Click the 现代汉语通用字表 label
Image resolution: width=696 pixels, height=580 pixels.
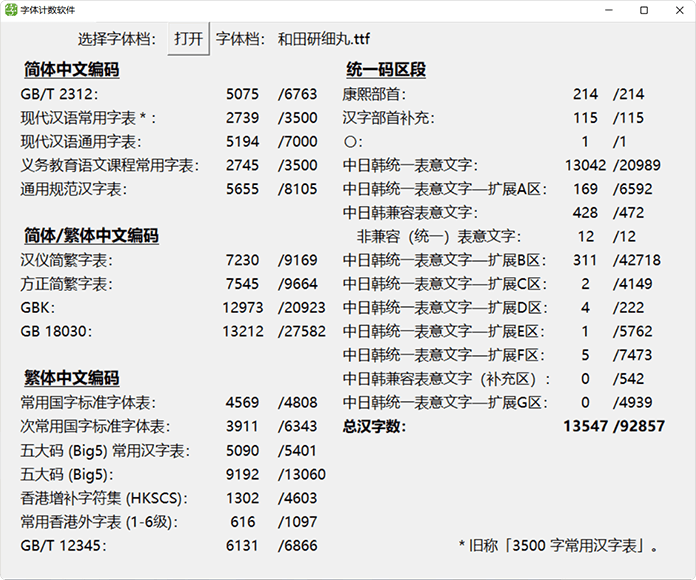pyautogui.click(x=81, y=142)
